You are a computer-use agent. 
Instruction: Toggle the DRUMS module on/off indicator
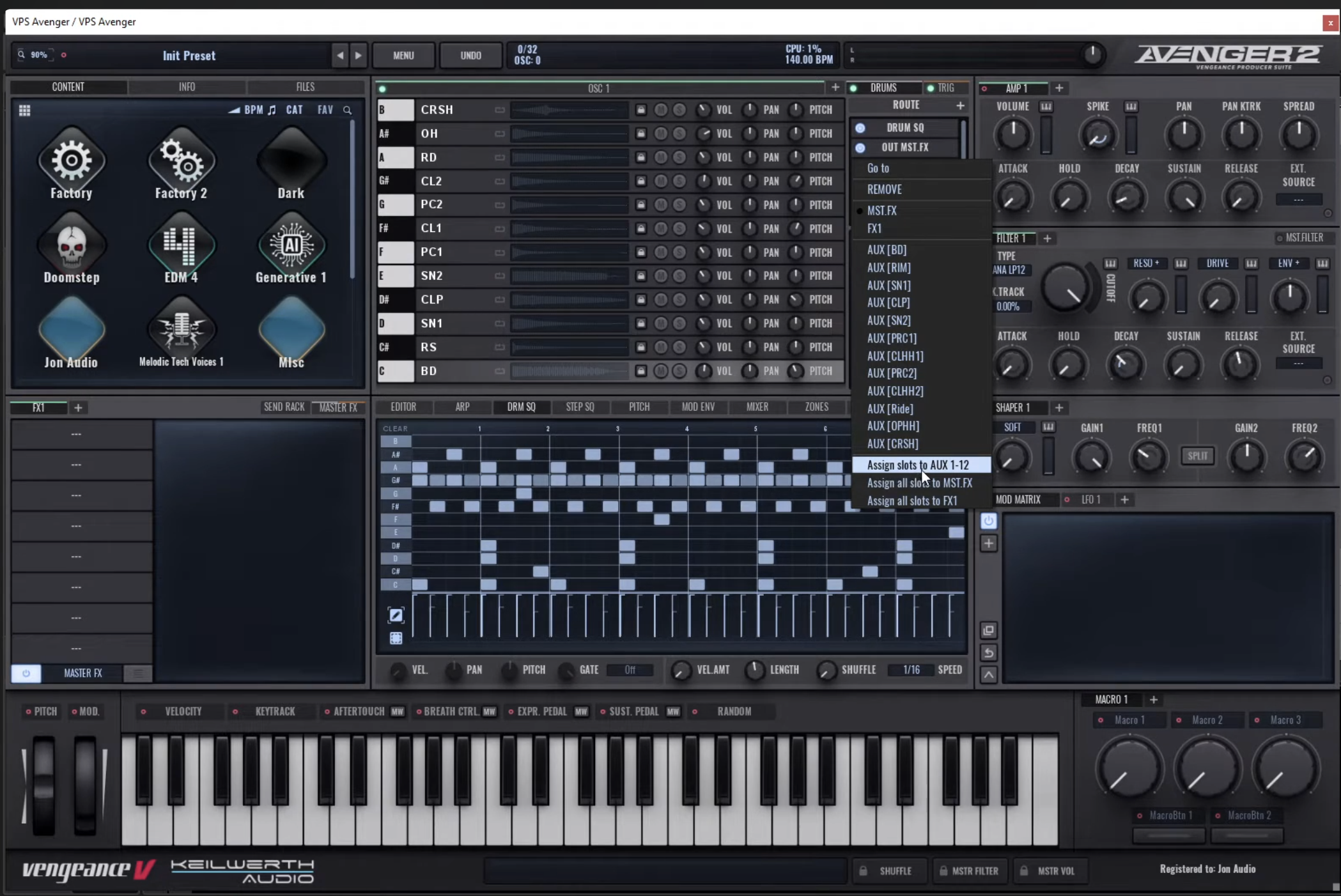coord(853,88)
